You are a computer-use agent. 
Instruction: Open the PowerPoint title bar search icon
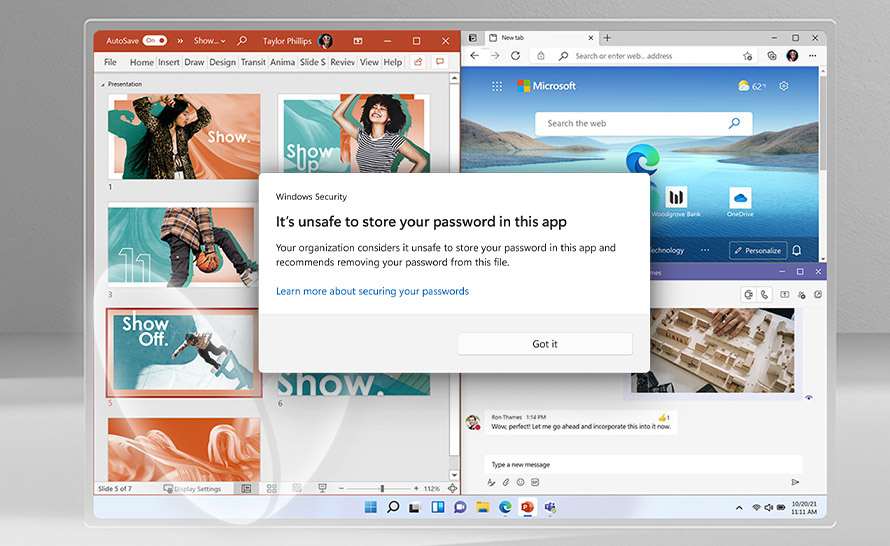[242, 40]
